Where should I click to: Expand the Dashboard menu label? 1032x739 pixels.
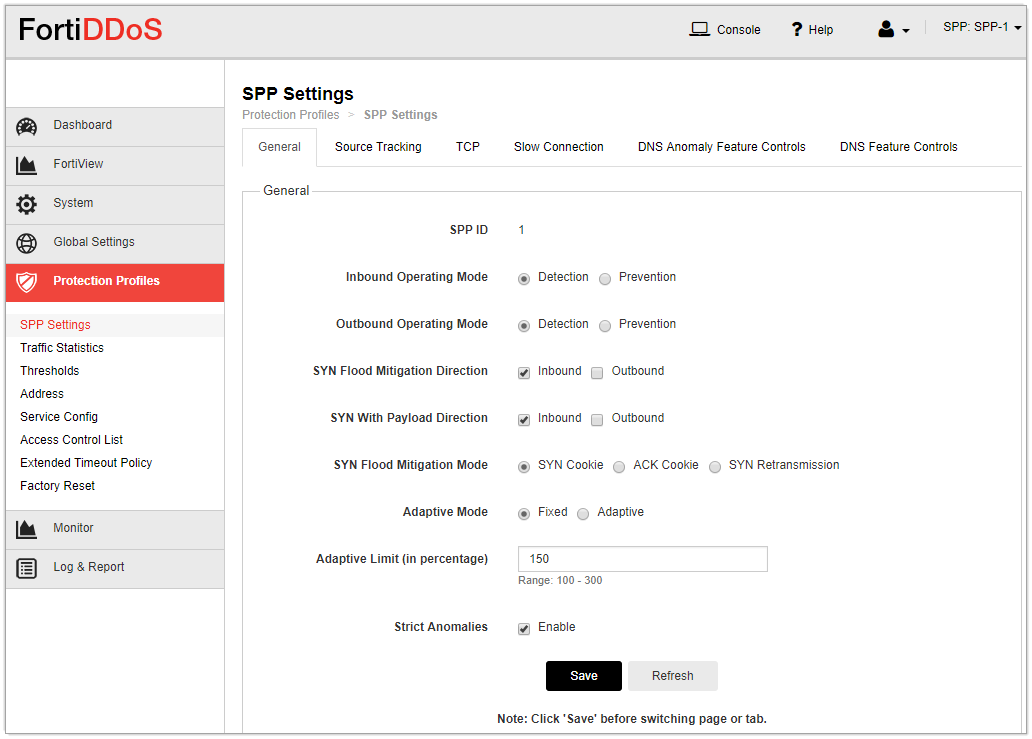click(x=82, y=125)
